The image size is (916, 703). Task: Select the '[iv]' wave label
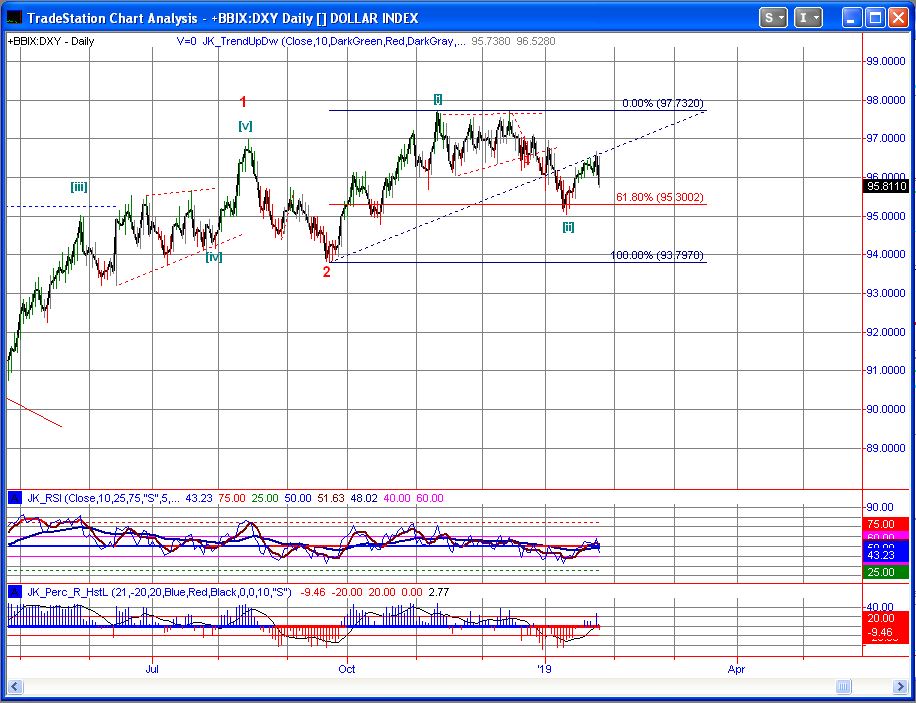pos(214,257)
